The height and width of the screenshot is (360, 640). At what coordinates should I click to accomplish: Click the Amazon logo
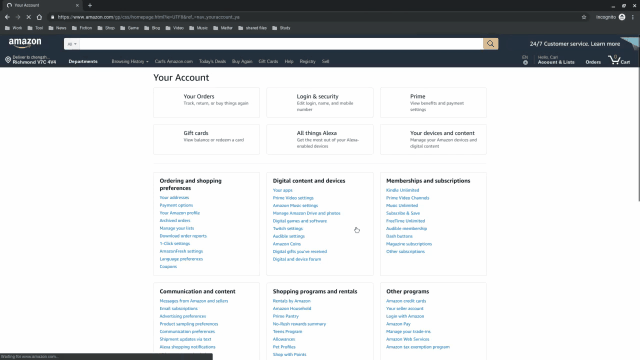[x=25, y=42]
